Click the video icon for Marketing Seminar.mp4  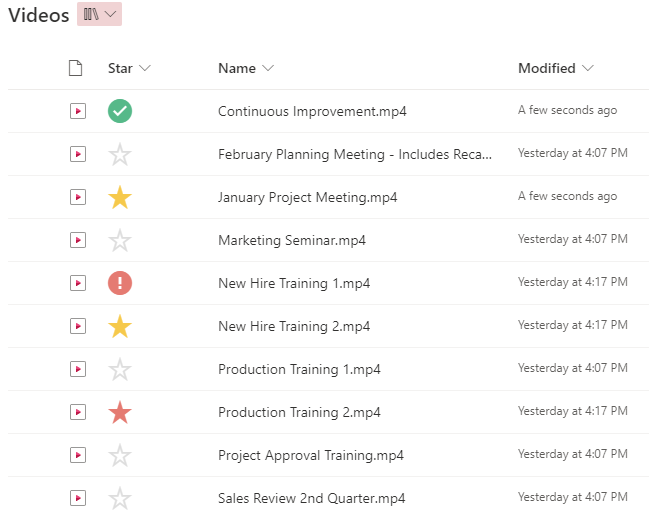(x=78, y=240)
